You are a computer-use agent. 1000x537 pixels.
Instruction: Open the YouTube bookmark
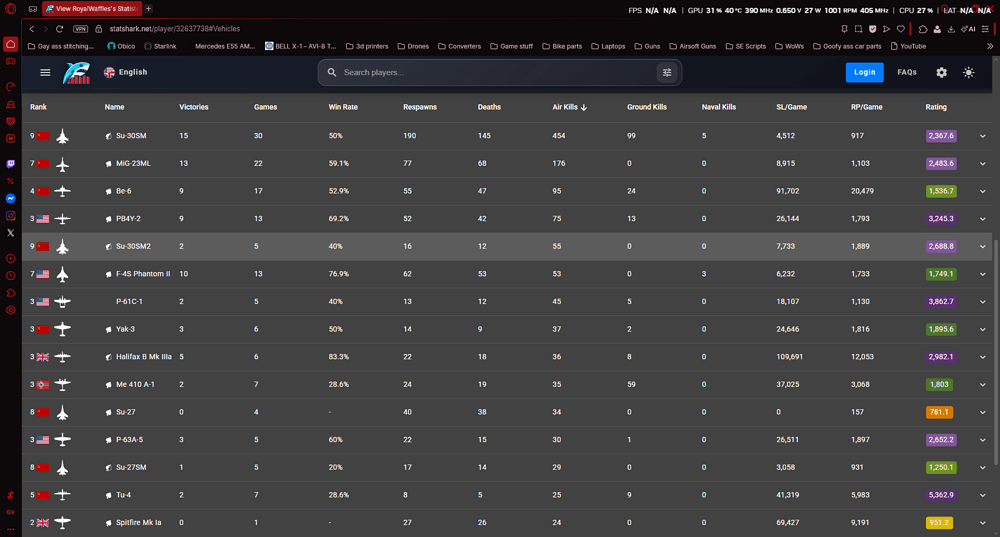[x=908, y=46]
